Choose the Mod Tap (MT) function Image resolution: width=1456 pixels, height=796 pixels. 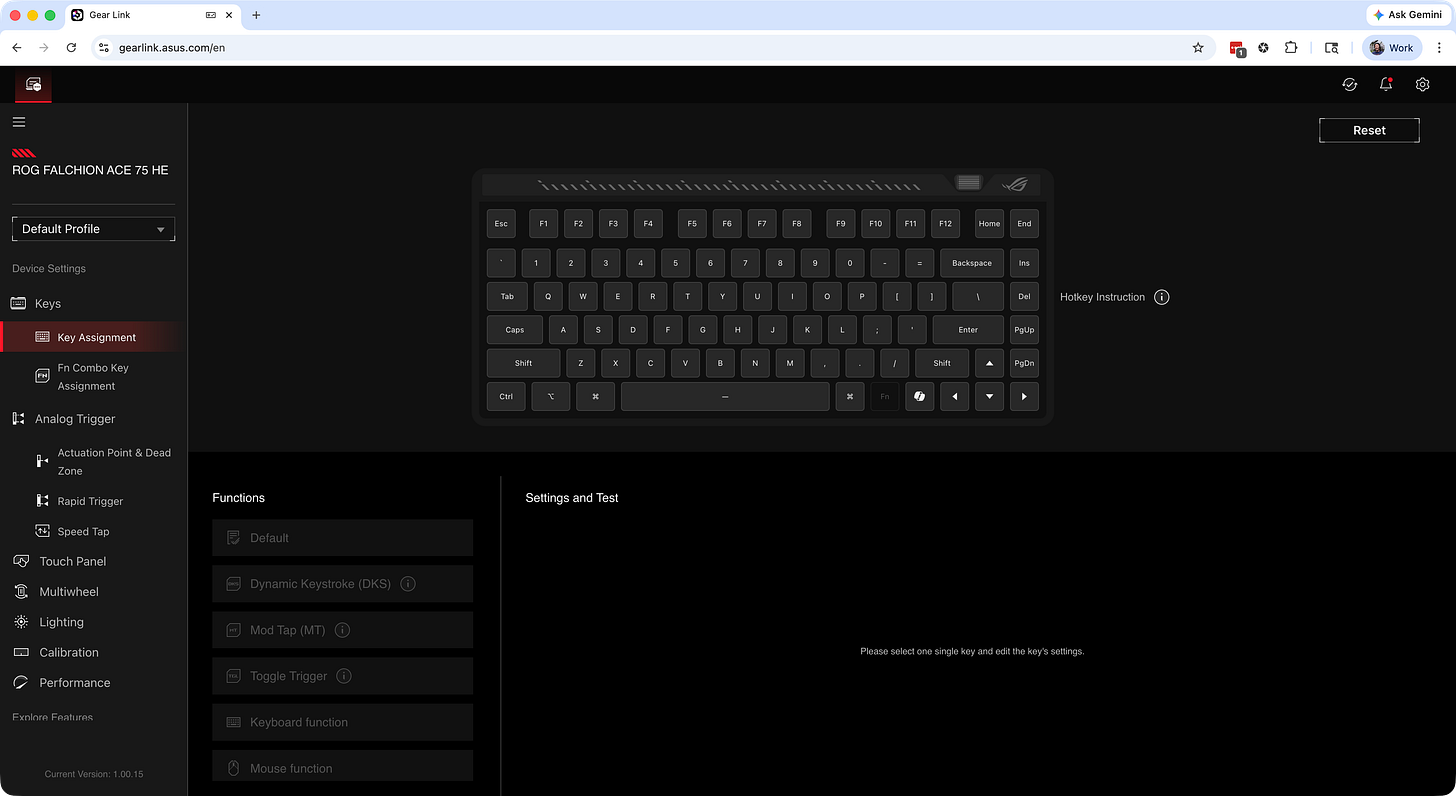(x=342, y=630)
